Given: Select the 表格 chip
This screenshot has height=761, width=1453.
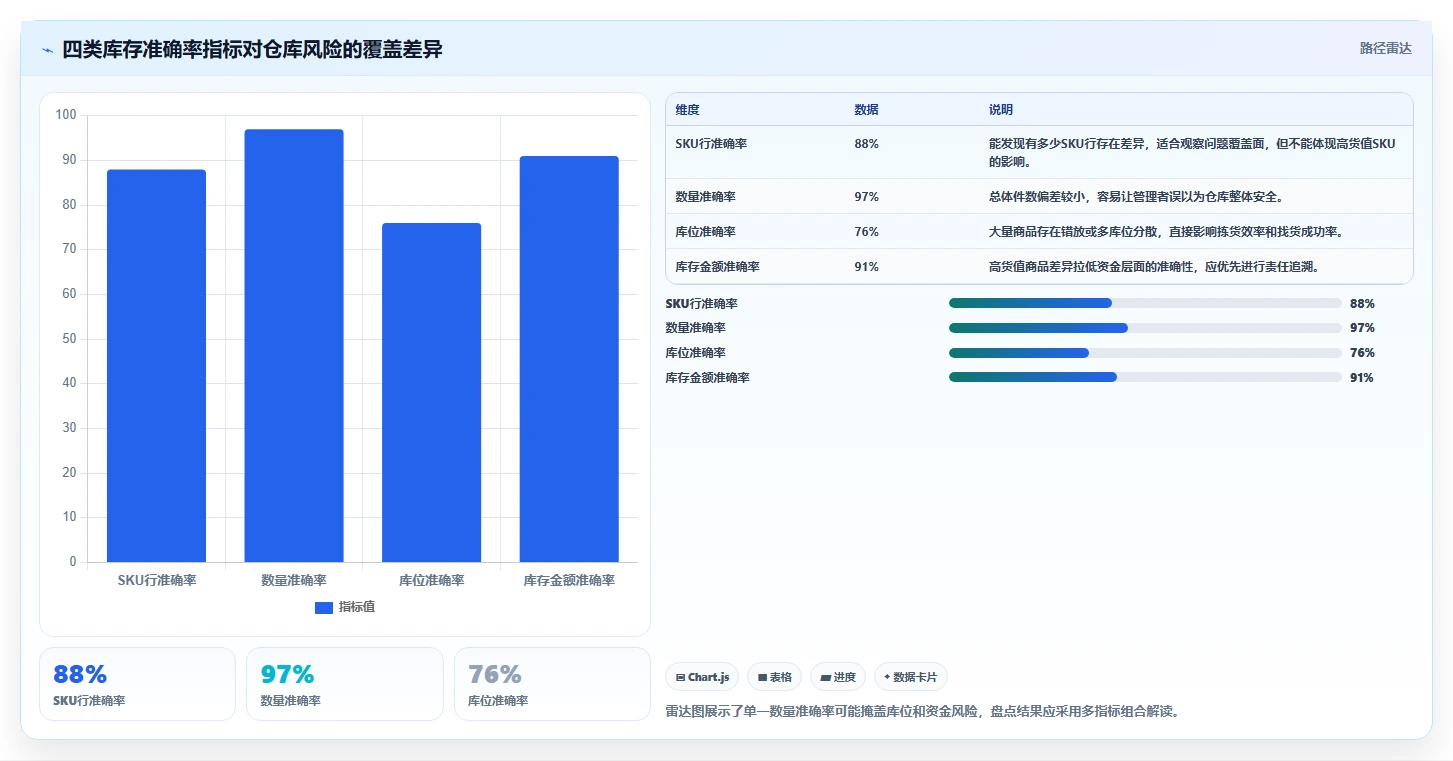Looking at the screenshot, I should tap(774, 677).
